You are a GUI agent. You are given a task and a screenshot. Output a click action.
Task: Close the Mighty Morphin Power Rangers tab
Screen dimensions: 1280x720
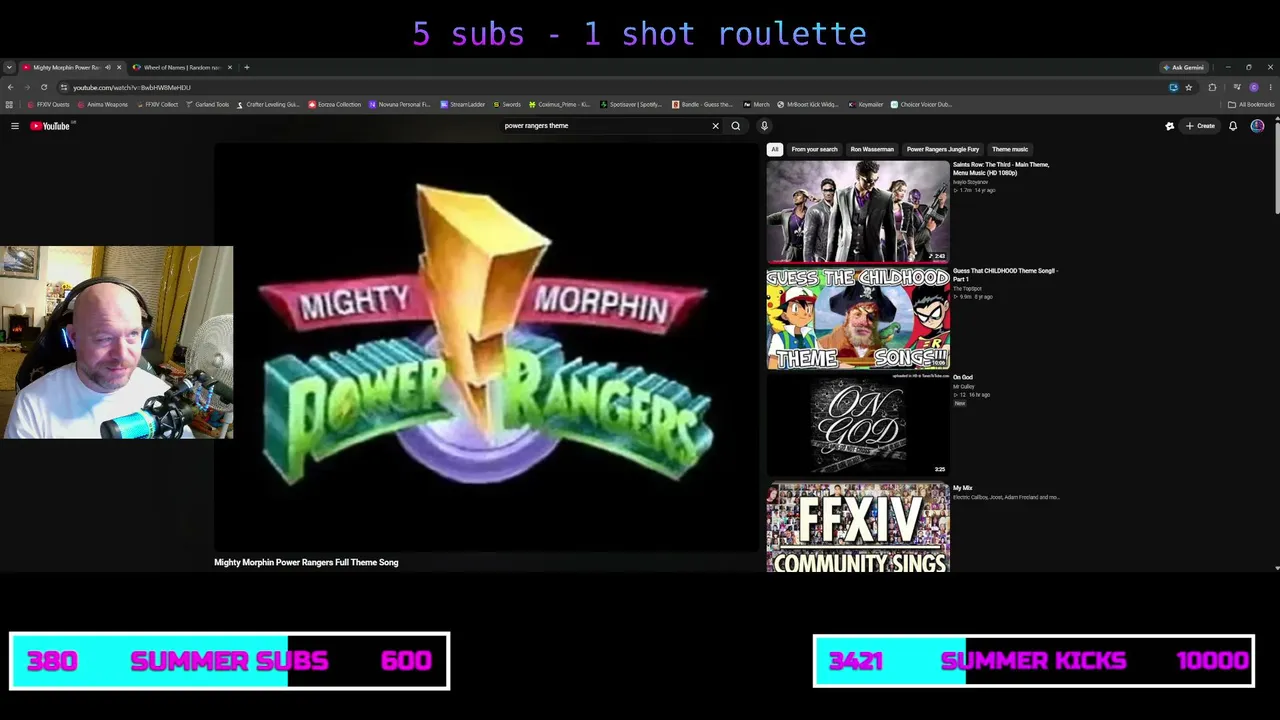pyautogui.click(x=119, y=67)
